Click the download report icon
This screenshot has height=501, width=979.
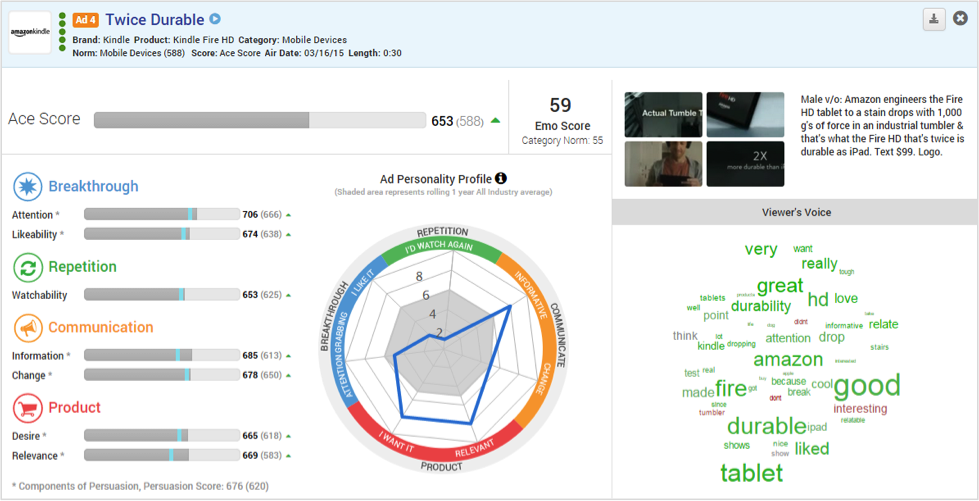(x=934, y=20)
